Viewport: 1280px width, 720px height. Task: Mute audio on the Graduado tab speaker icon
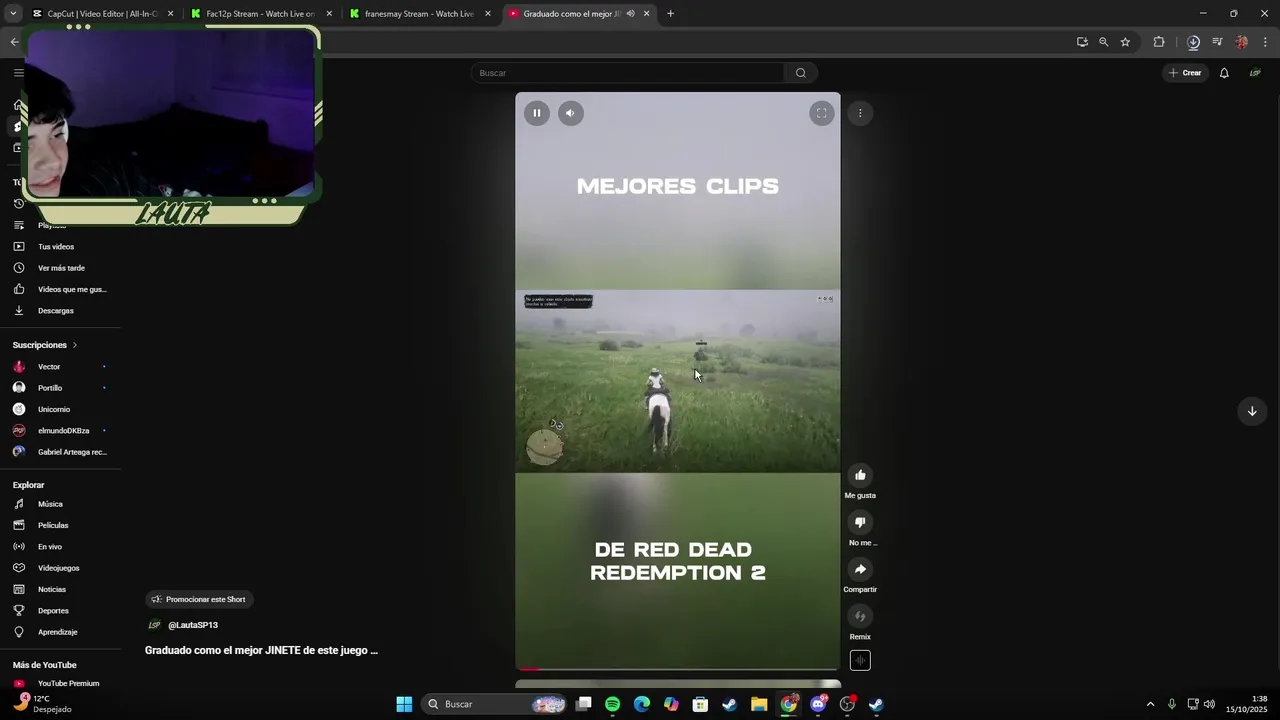630,14
